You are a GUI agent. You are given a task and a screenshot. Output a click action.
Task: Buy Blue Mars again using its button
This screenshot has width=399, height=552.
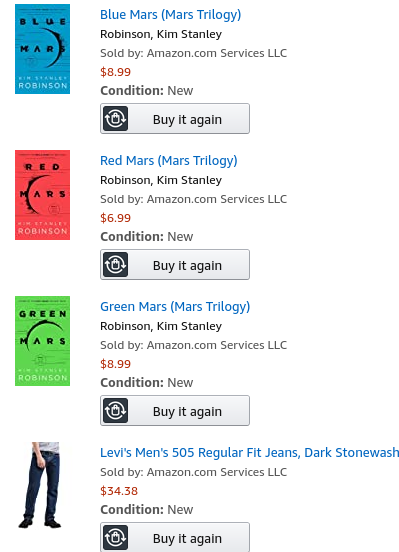click(175, 119)
